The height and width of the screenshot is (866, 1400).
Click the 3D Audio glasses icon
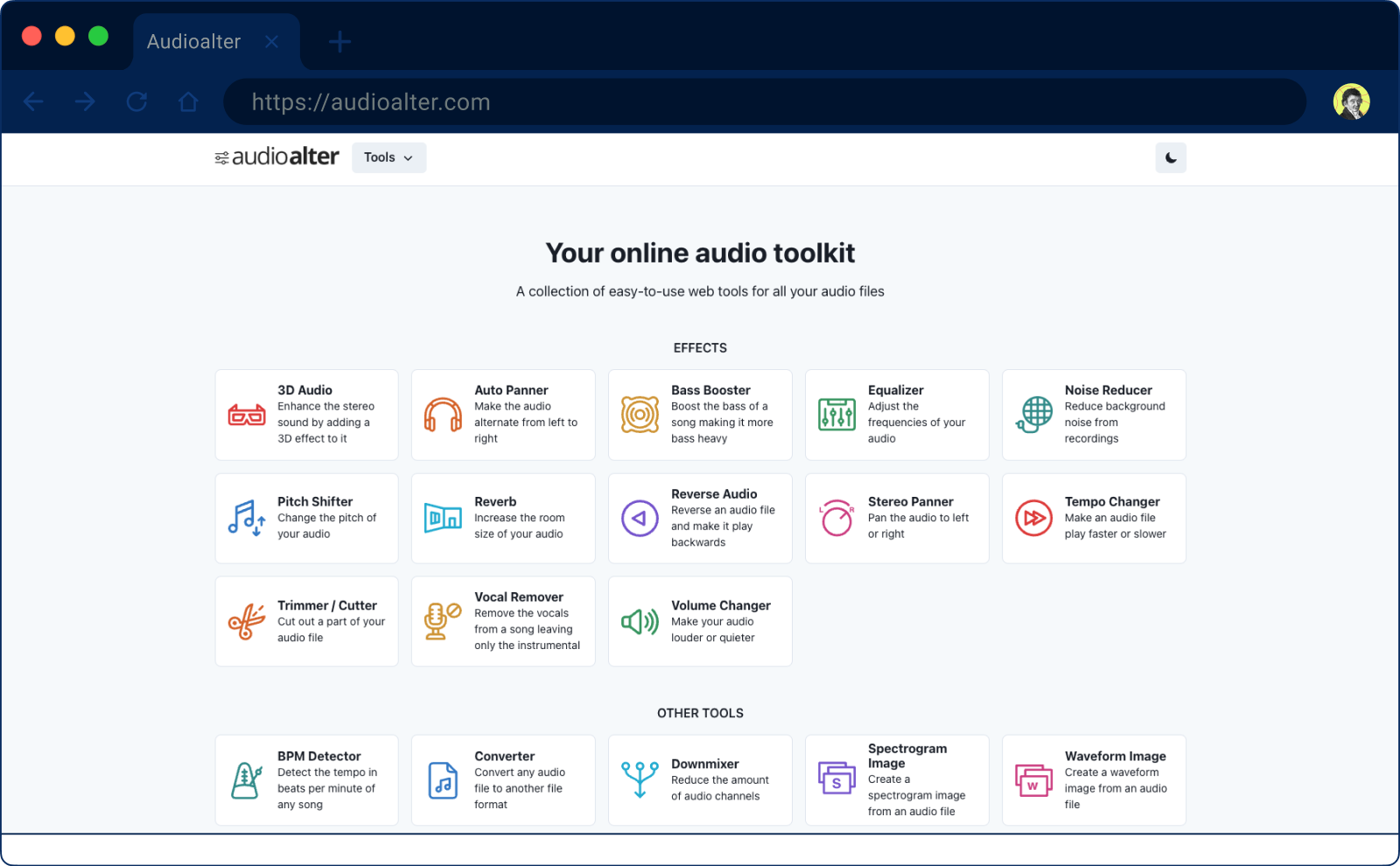[246, 415]
